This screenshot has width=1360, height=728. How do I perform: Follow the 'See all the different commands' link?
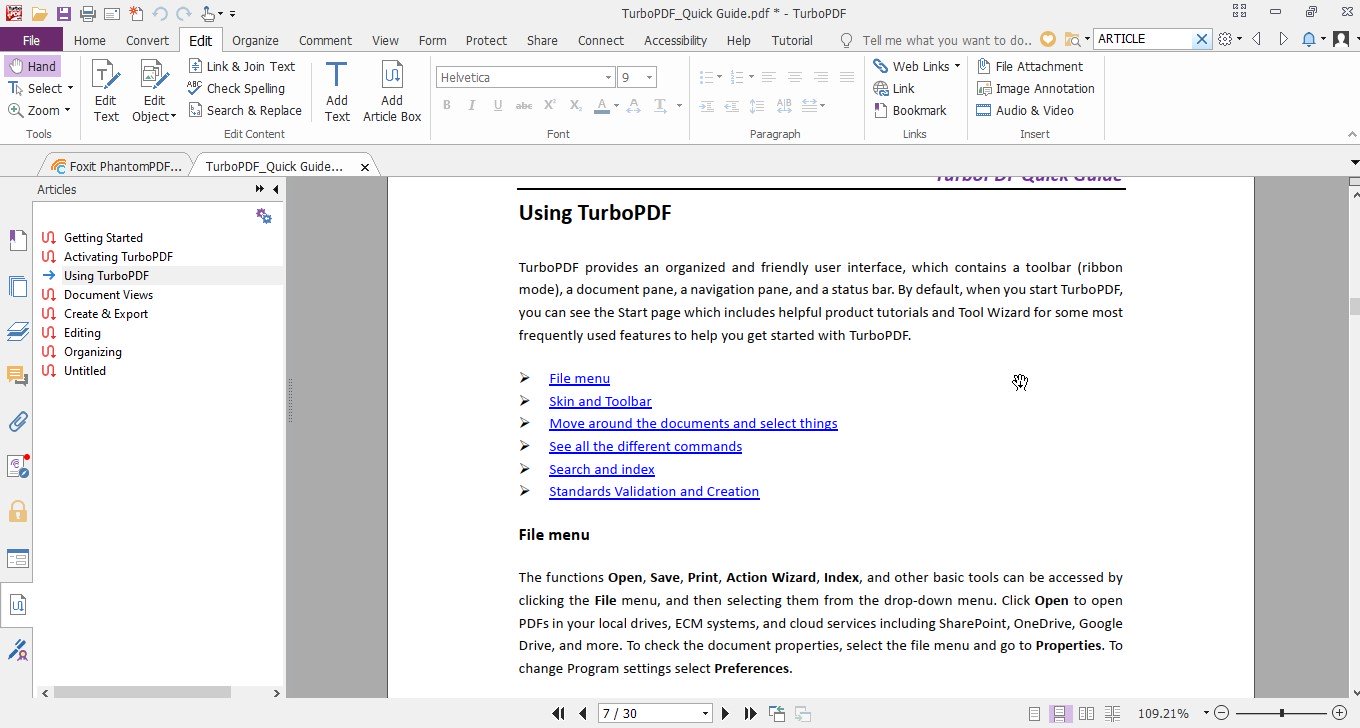tap(645, 446)
